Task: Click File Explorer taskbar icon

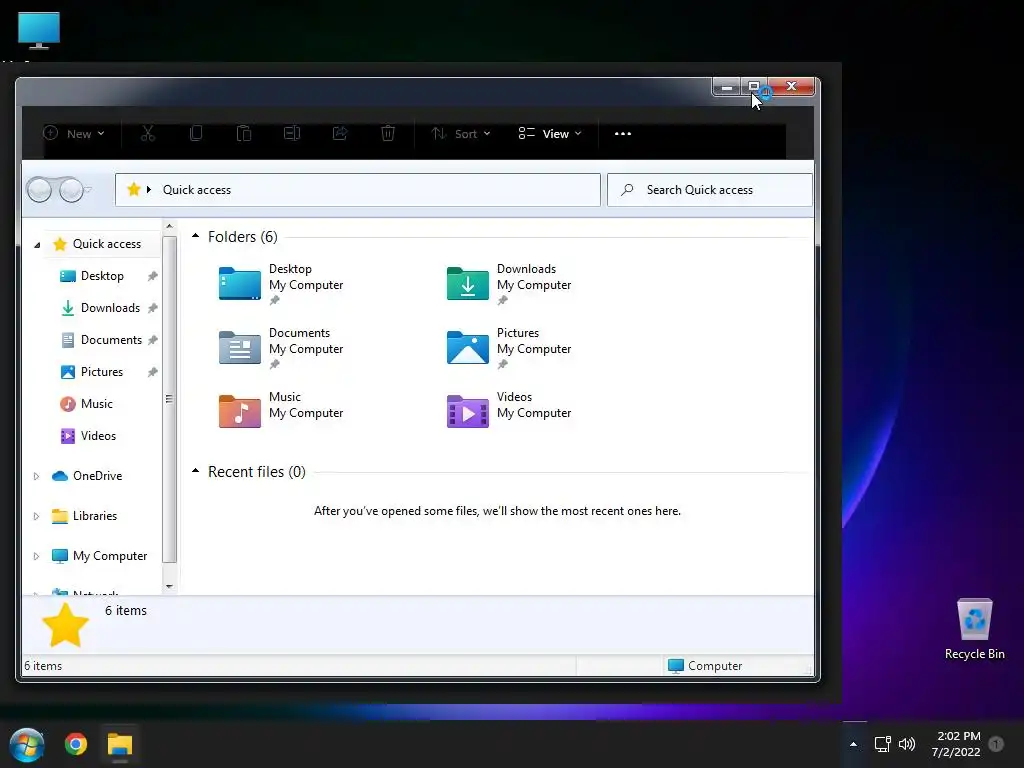Action: tap(120, 744)
